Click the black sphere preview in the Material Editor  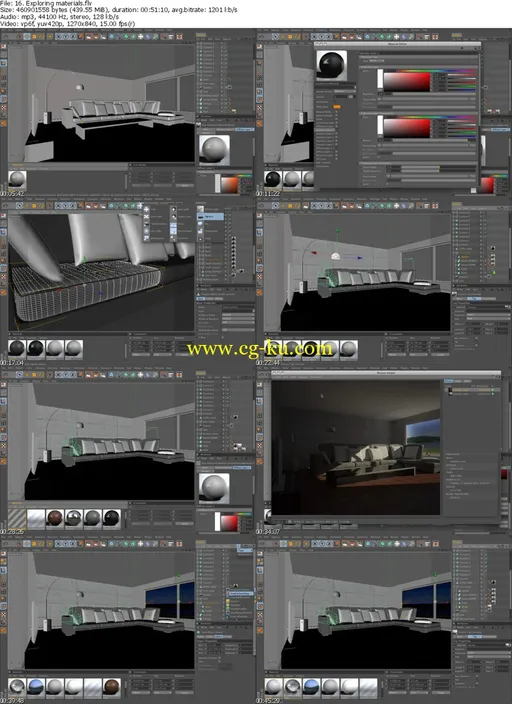331,66
